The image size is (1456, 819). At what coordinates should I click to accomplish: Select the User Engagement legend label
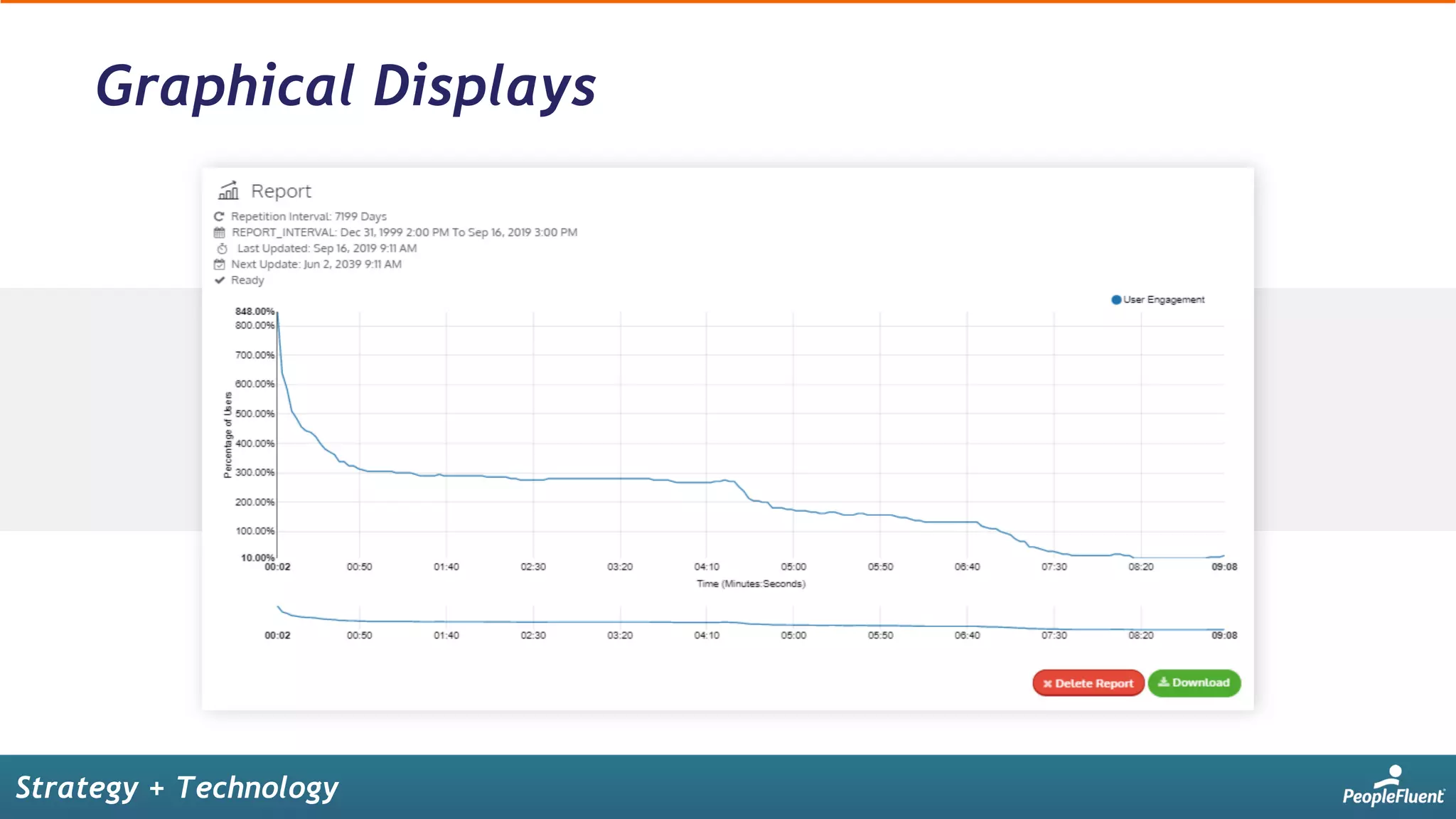click(x=1164, y=300)
